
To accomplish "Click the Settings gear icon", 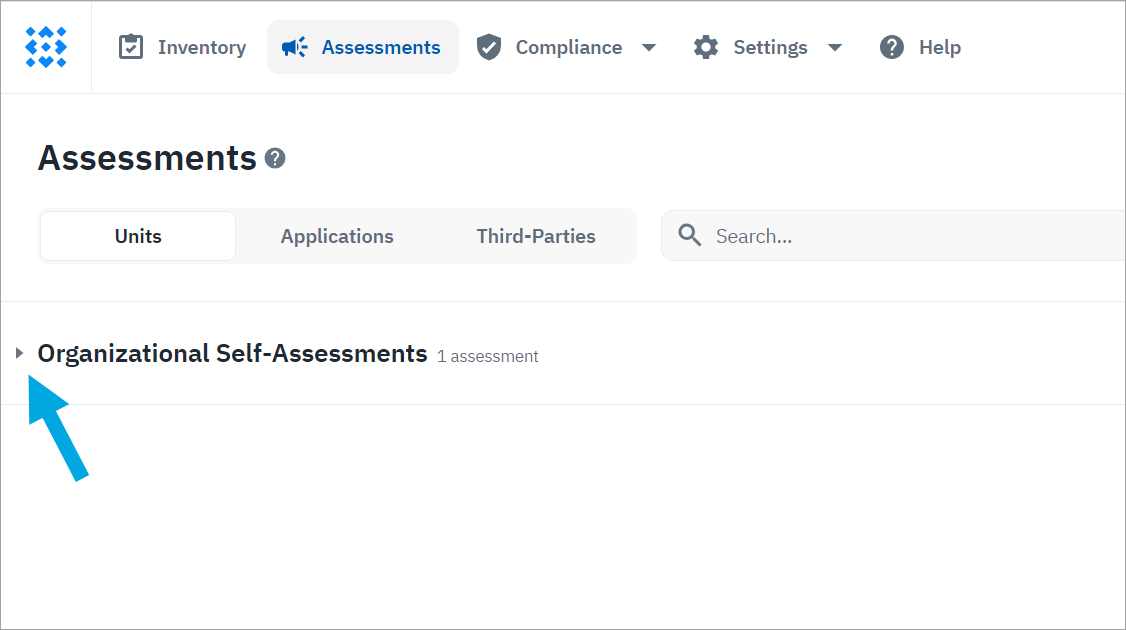I will pos(706,47).
